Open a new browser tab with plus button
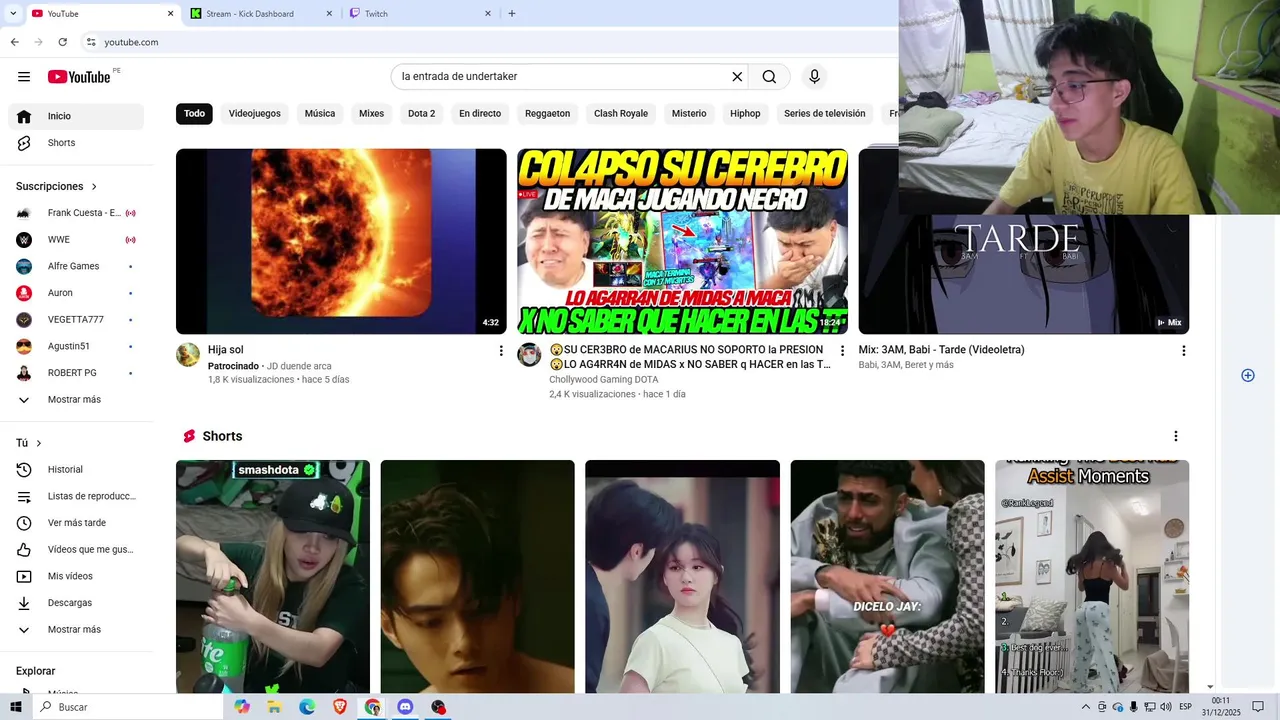 click(x=512, y=13)
